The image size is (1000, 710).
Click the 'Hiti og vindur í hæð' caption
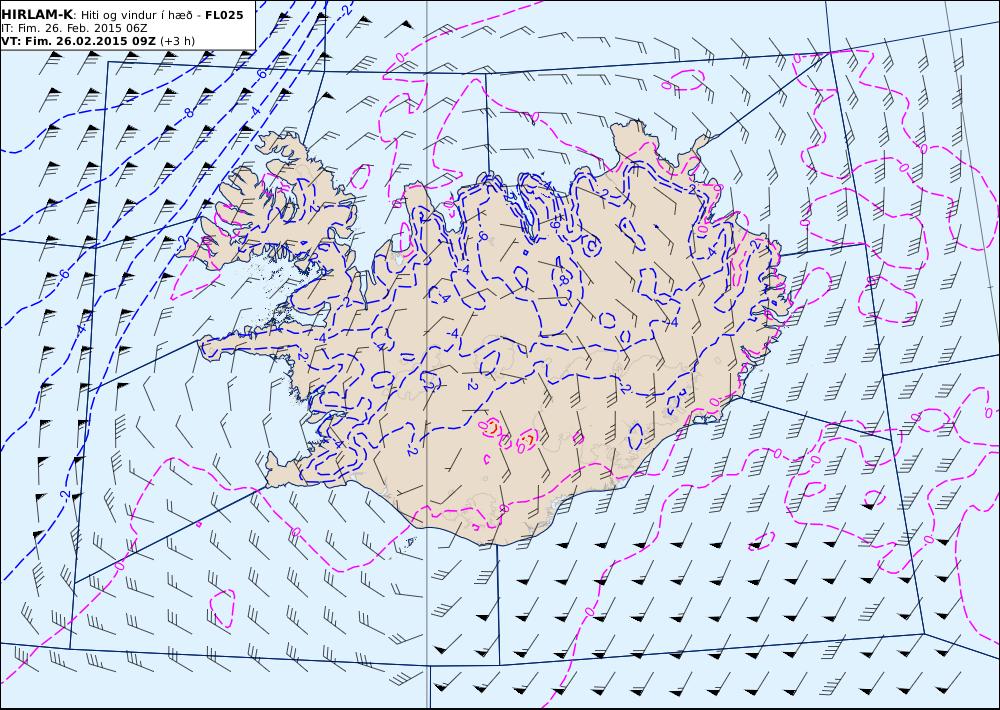coord(136,15)
